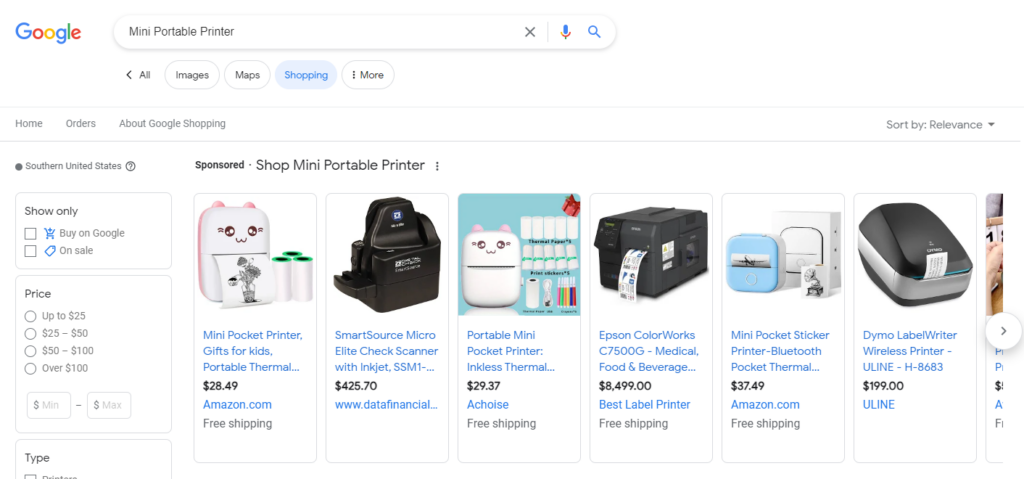Open the Orders link
Screen dimensions: 1024x479
[x=80, y=124]
